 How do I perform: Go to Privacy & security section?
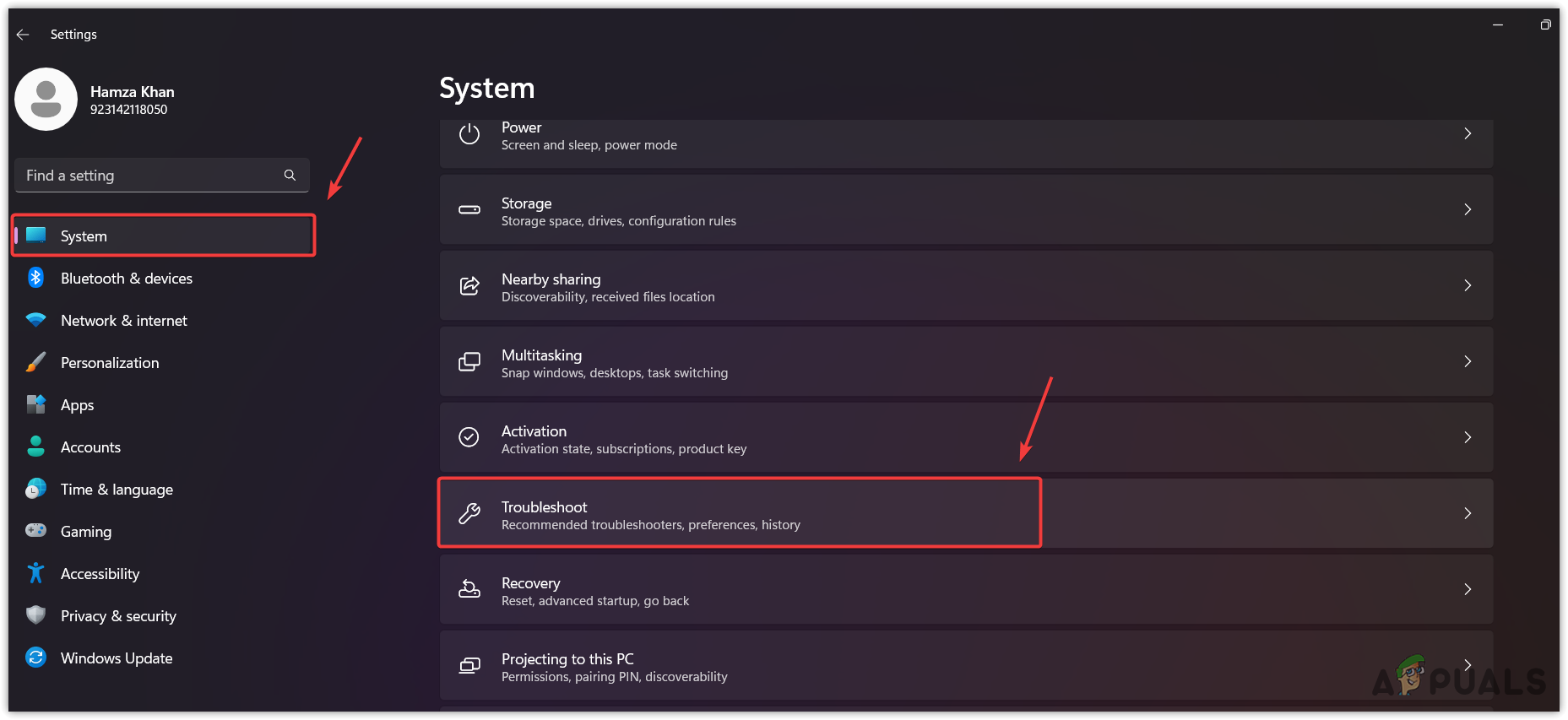tap(118, 616)
